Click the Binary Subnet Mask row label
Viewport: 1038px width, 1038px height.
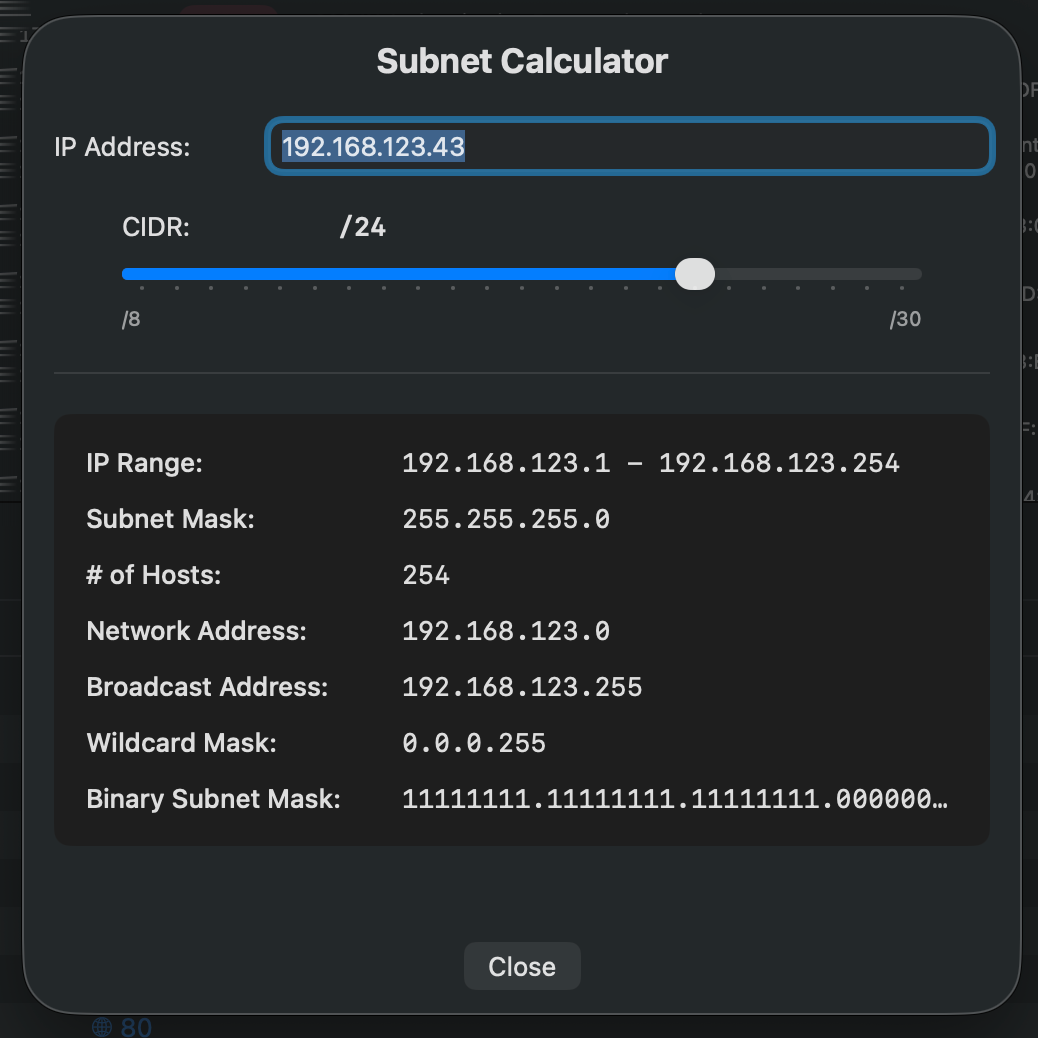click(214, 799)
